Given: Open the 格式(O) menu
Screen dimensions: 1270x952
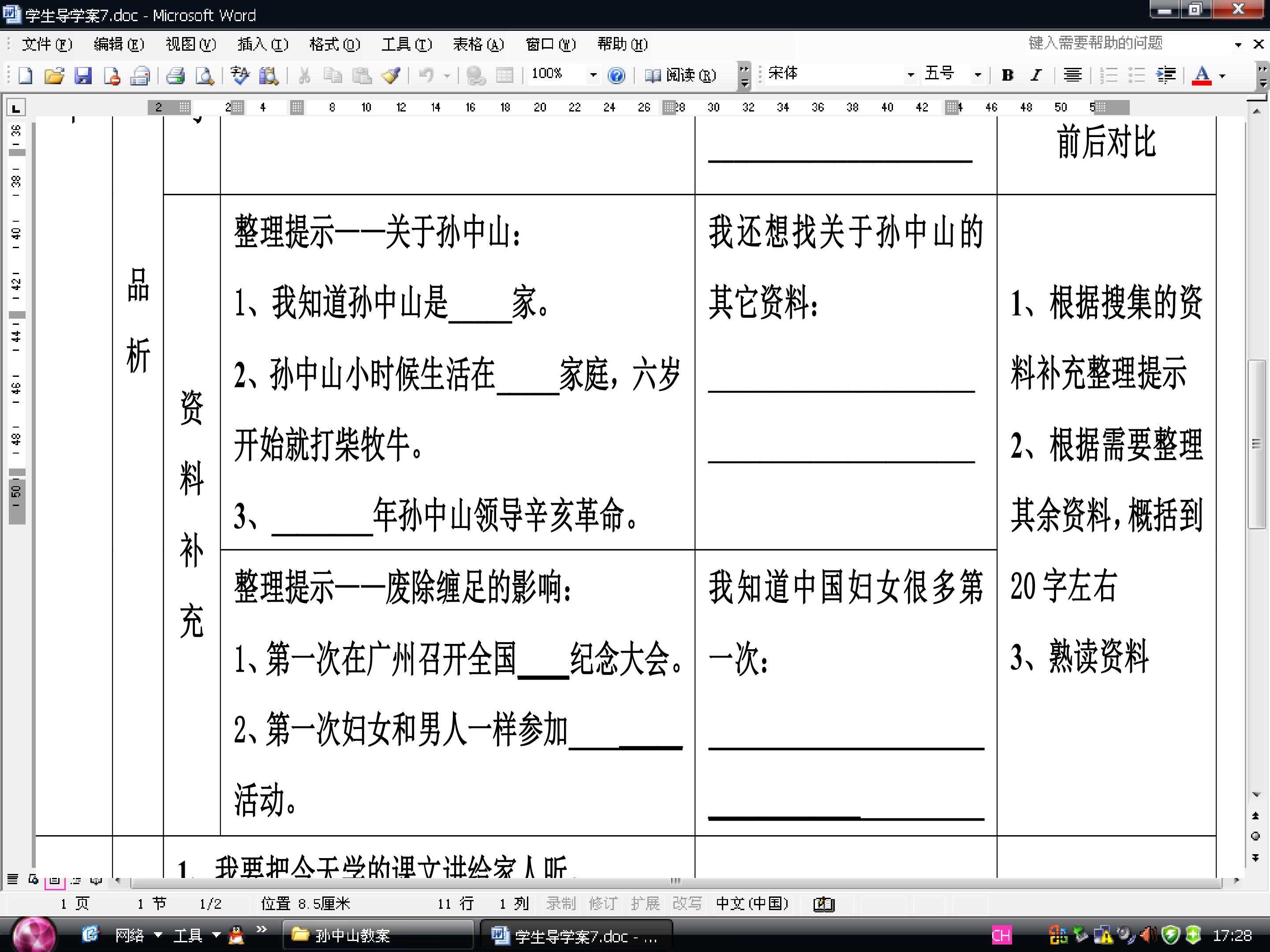Looking at the screenshot, I should [x=334, y=44].
